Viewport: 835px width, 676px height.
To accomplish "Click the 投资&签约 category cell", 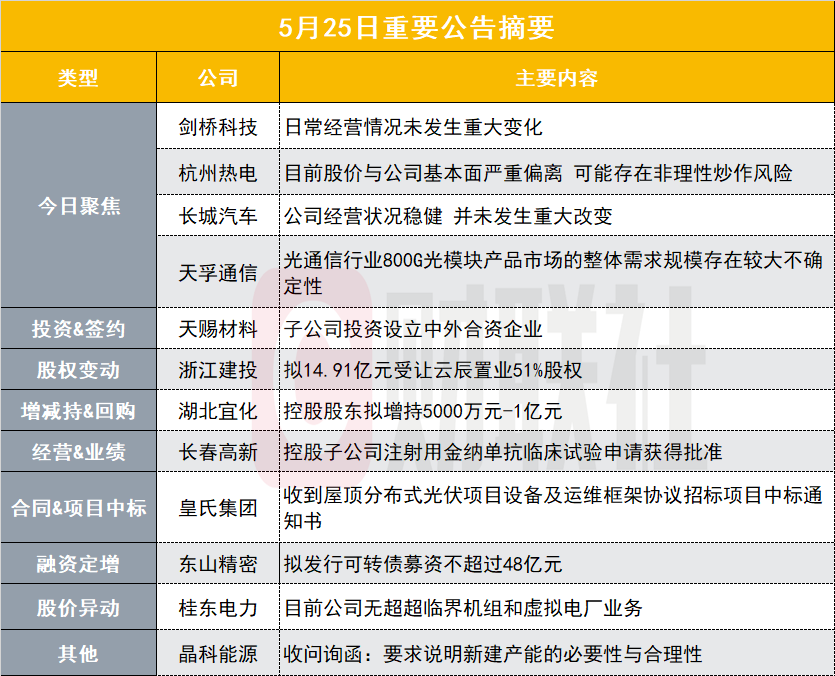I will point(78,329).
